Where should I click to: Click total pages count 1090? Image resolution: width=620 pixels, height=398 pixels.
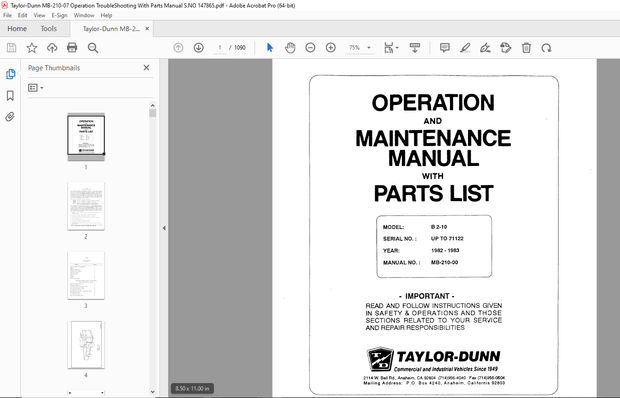(x=240, y=48)
